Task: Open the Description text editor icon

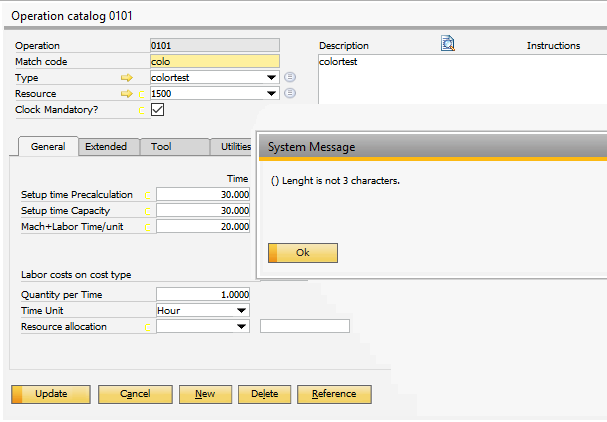Action: click(x=448, y=44)
